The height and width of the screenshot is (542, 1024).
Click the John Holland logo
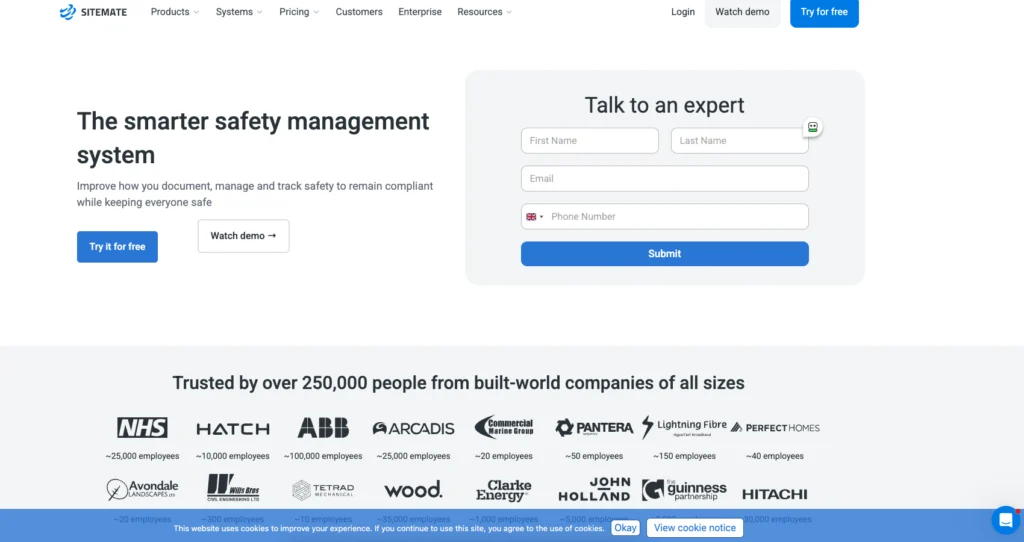594,489
